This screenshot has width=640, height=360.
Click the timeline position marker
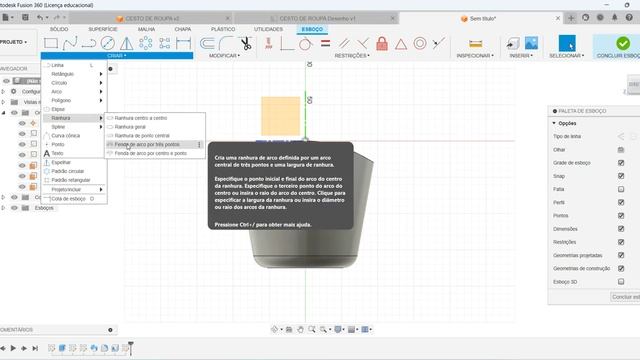tap(131, 348)
